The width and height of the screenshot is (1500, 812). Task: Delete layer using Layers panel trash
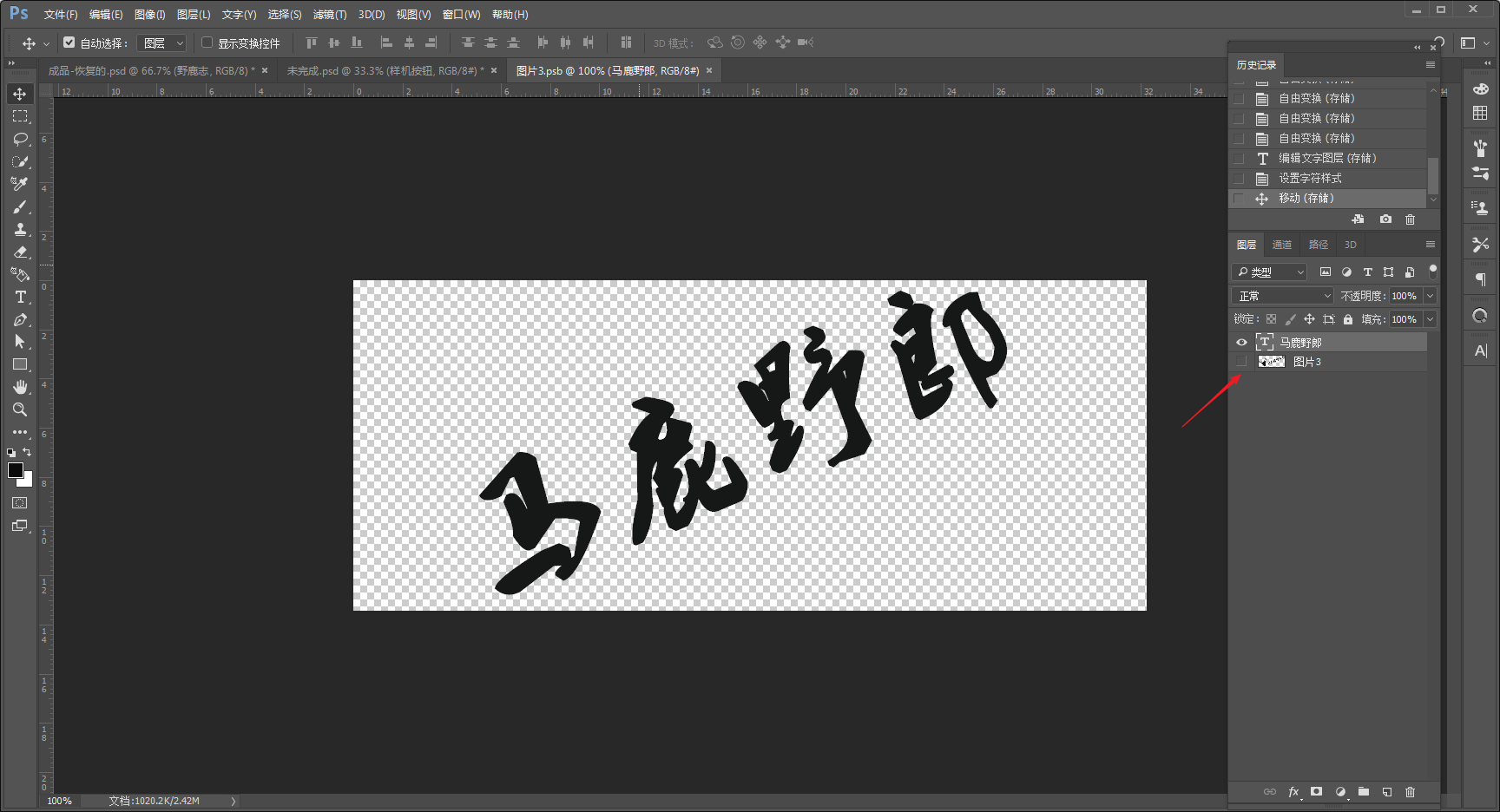coord(1410,792)
